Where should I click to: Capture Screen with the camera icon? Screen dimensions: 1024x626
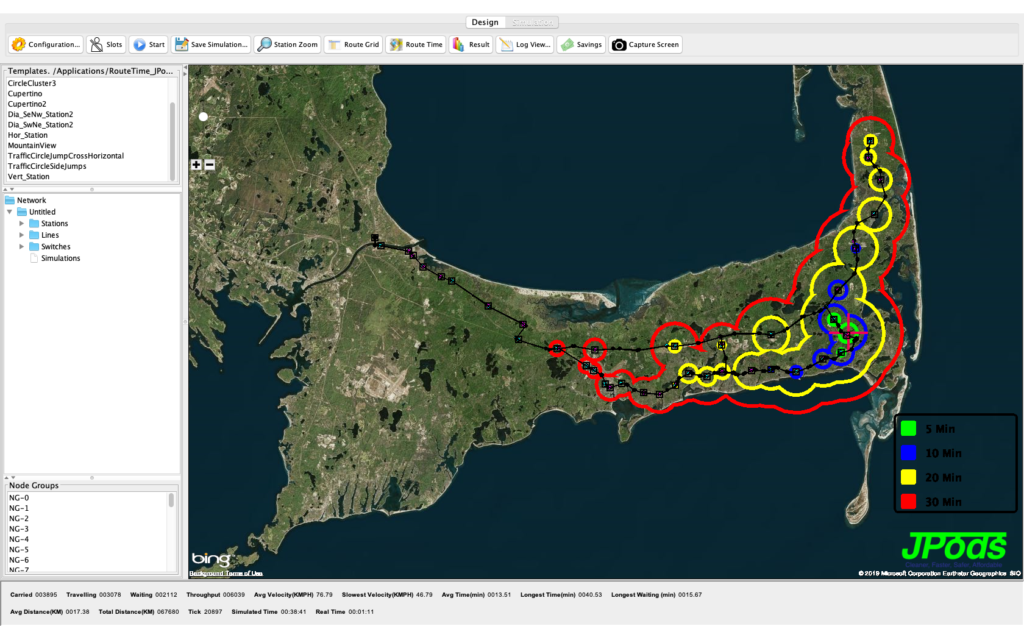coord(620,45)
